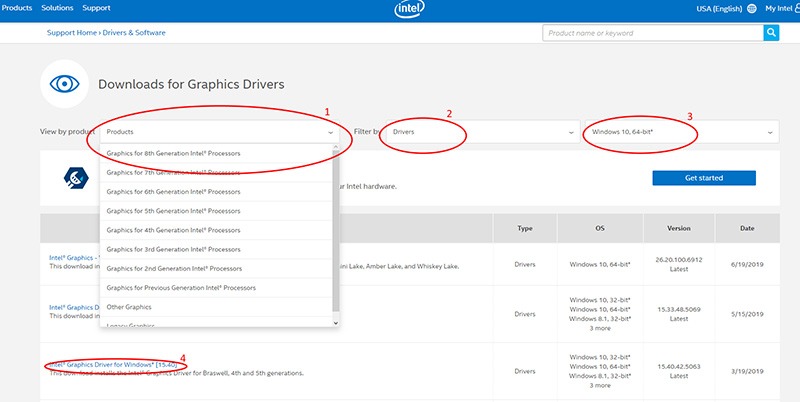Click the Date column header
The width and height of the screenshot is (800, 402).
coord(747,229)
